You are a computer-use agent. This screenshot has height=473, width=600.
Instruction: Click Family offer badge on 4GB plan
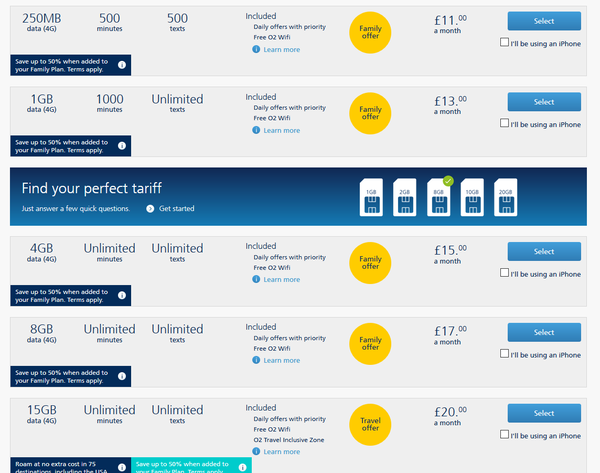pyautogui.click(x=370, y=263)
